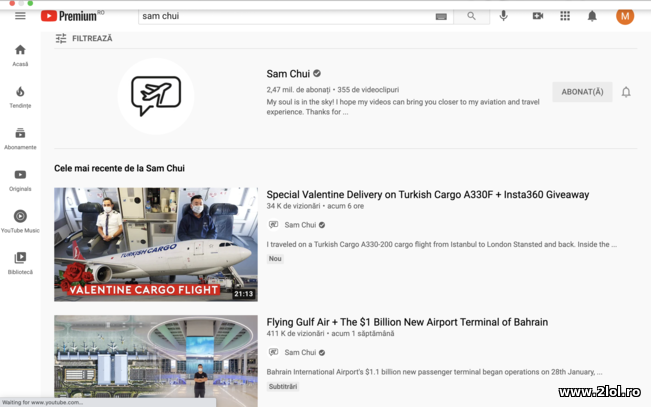Image resolution: width=651 pixels, height=407 pixels.
Task: Open the hamburger guide menu
Action: 20,16
